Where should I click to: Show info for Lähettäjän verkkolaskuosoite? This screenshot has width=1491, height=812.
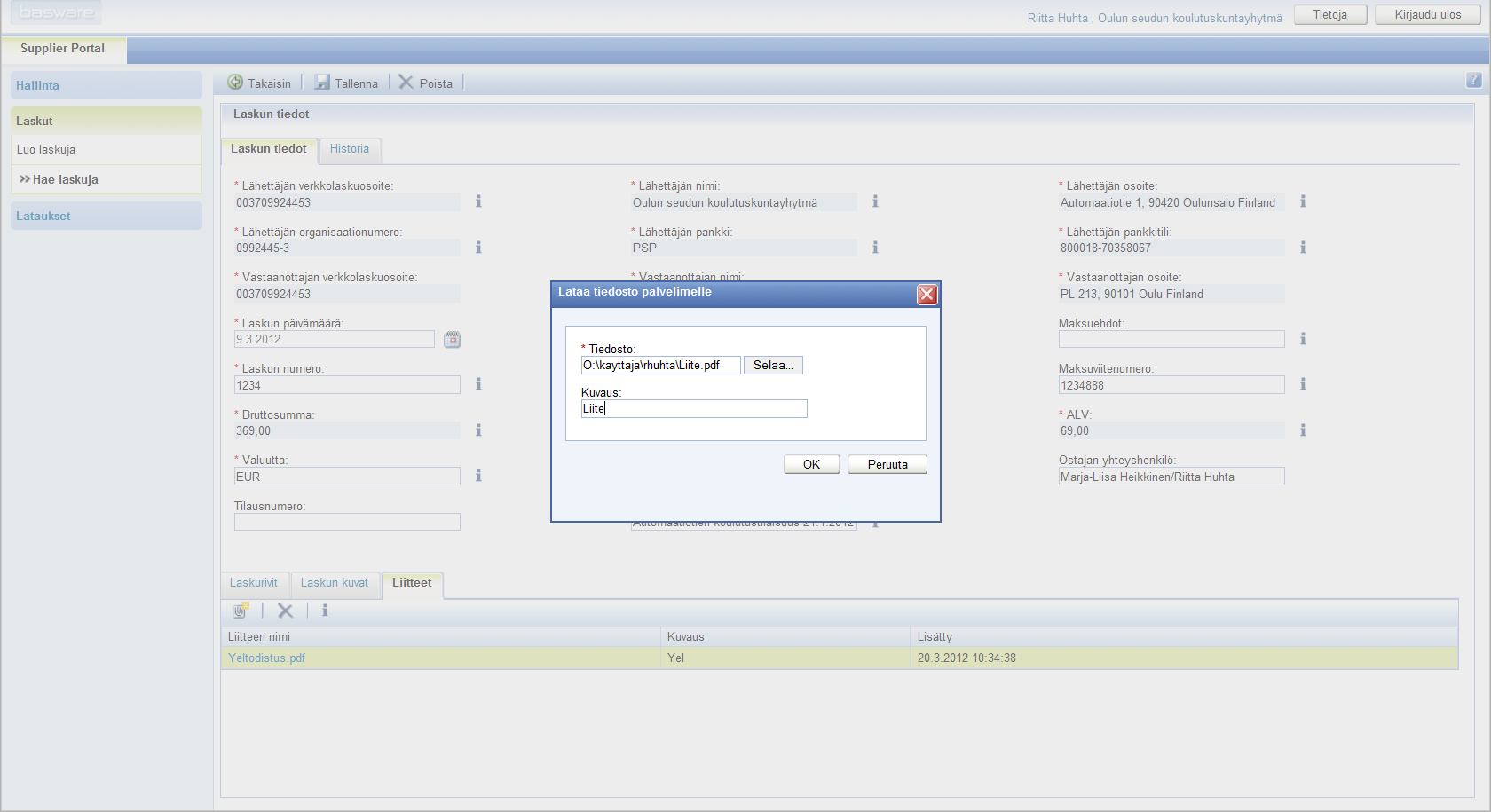[478, 201]
